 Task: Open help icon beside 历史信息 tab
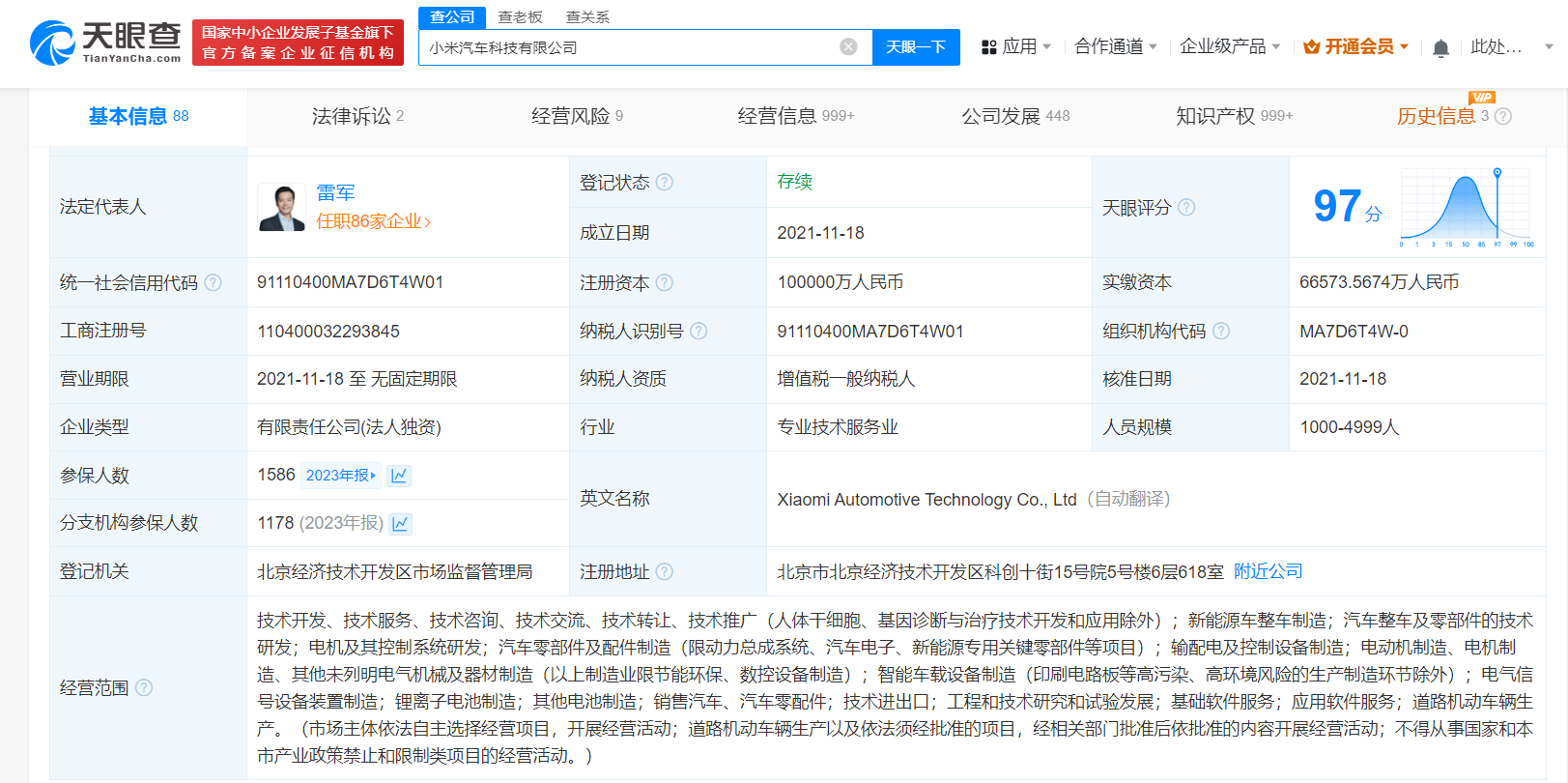[x=1503, y=116]
